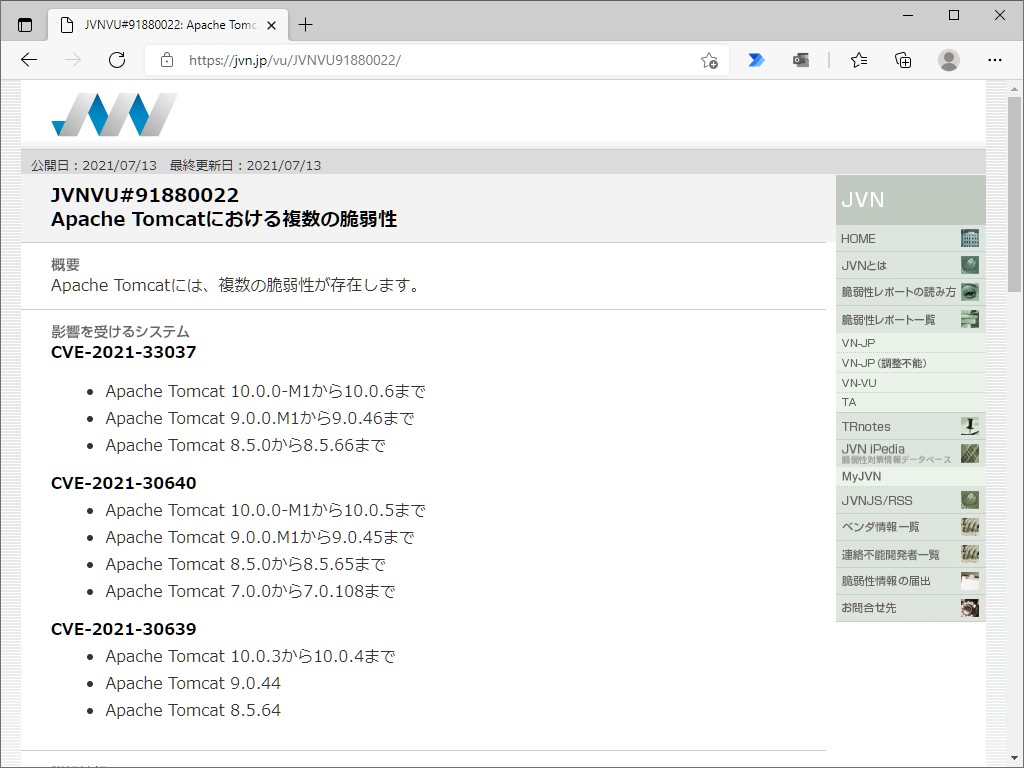Reload the current page
Screen dimensions: 1024x768
pyautogui.click(x=117, y=60)
